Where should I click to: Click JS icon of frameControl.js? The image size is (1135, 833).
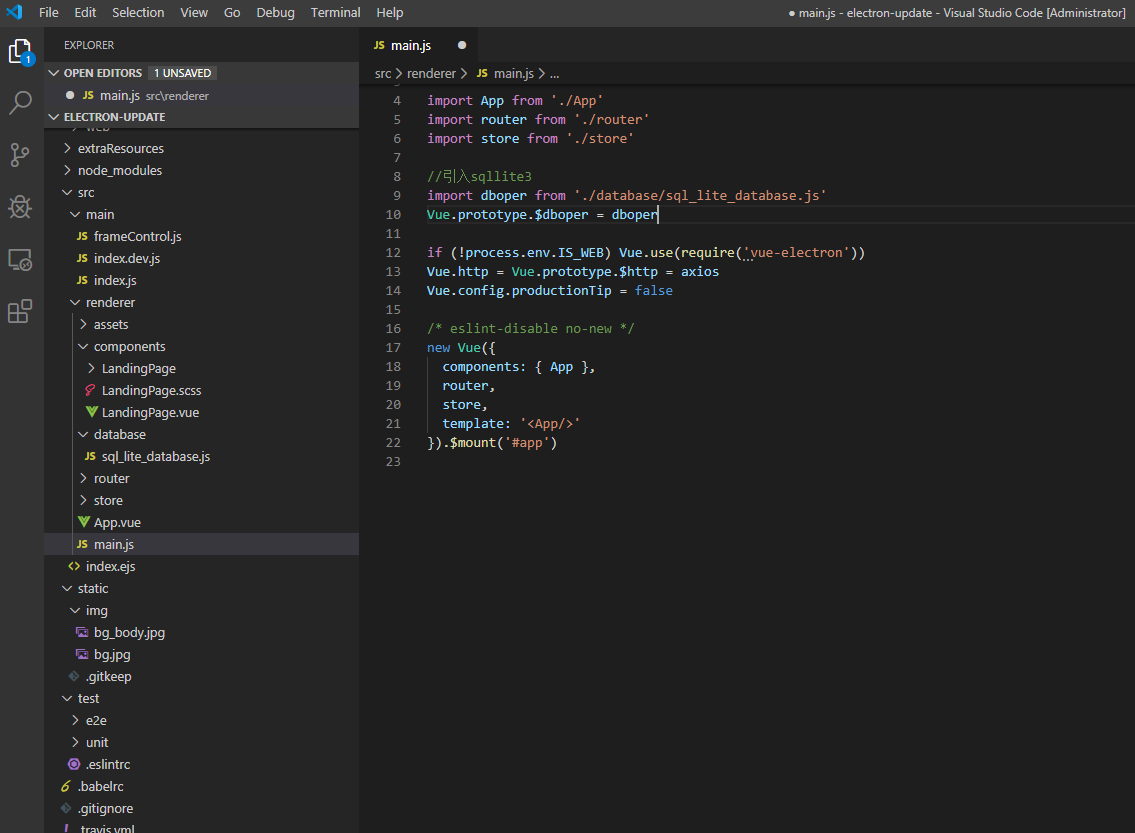point(83,237)
